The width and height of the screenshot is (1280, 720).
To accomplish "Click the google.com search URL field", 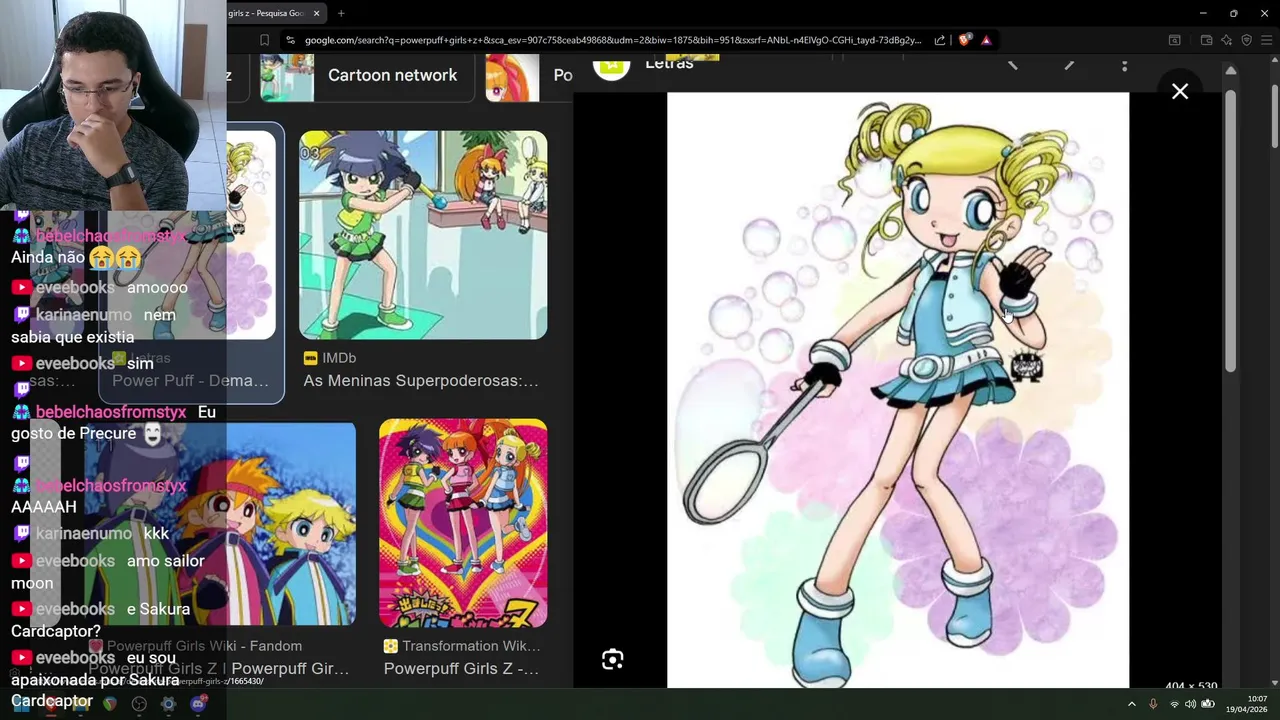I will (x=612, y=40).
